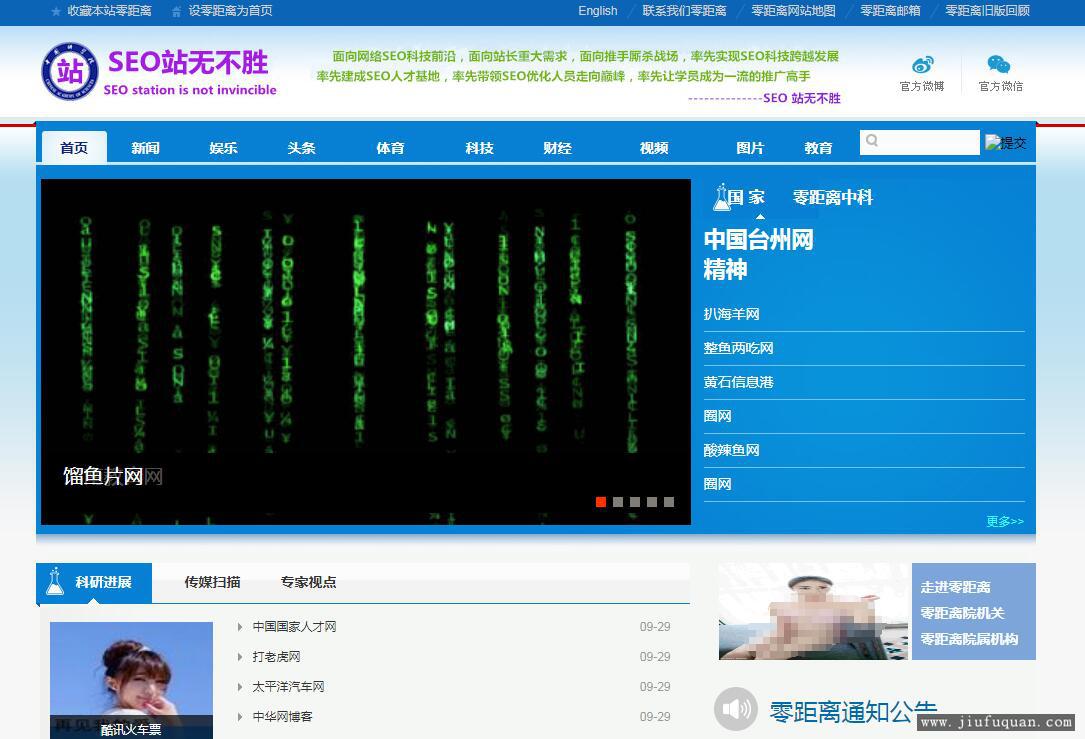Image resolution: width=1085 pixels, height=739 pixels.
Task: Click the 收藏本站零距离 link
Action: [109, 11]
